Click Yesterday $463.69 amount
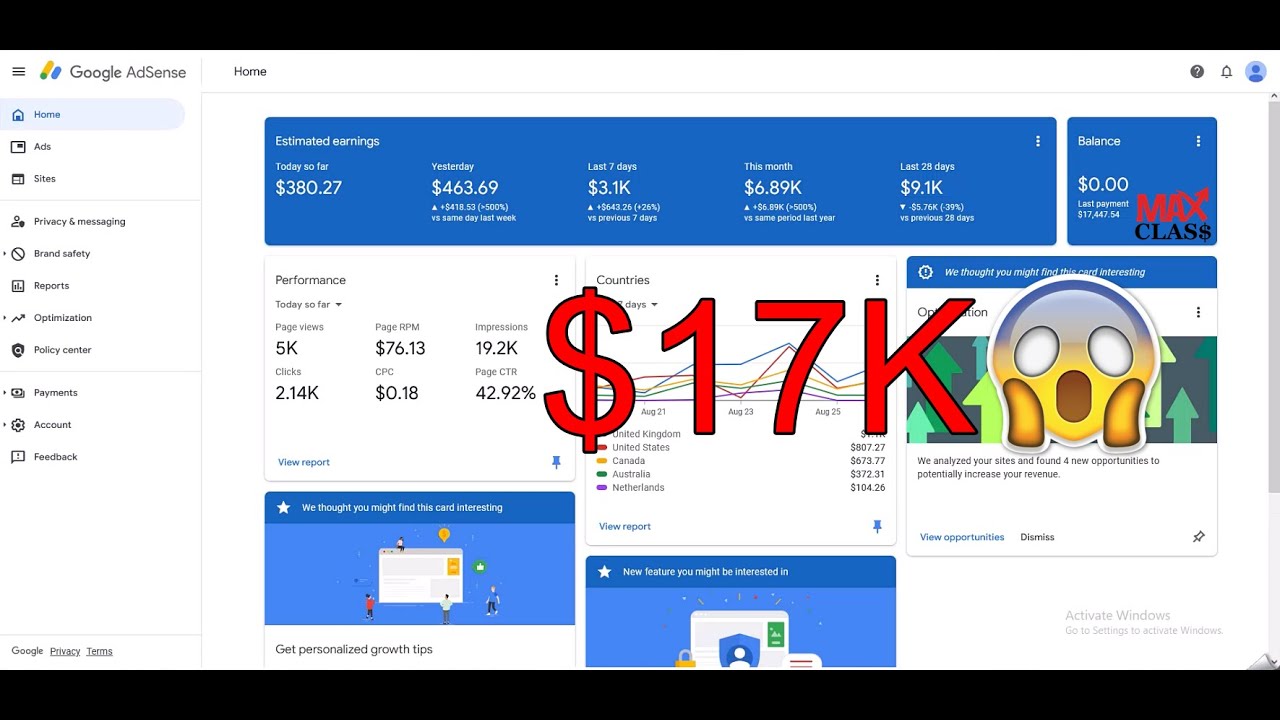The height and width of the screenshot is (720, 1280). 465,188
